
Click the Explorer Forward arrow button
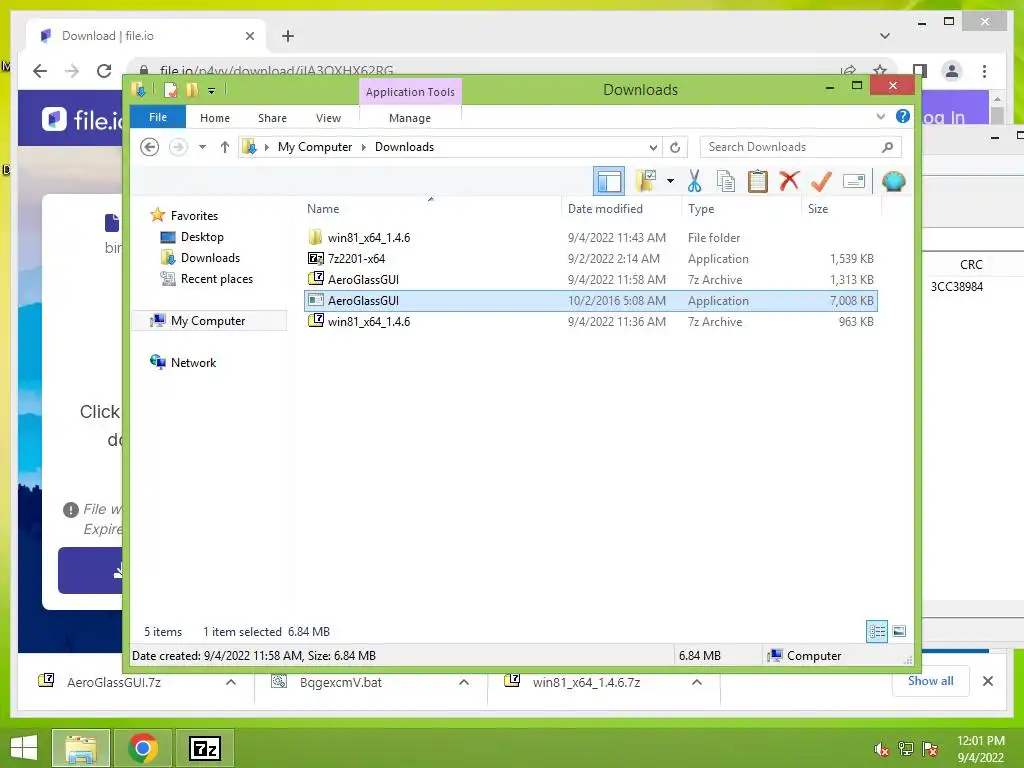click(178, 147)
